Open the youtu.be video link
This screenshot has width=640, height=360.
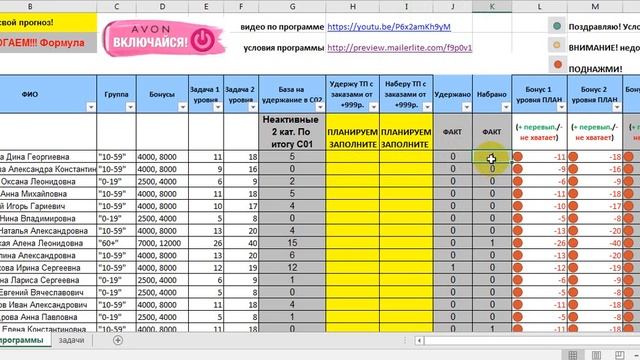[389, 27]
